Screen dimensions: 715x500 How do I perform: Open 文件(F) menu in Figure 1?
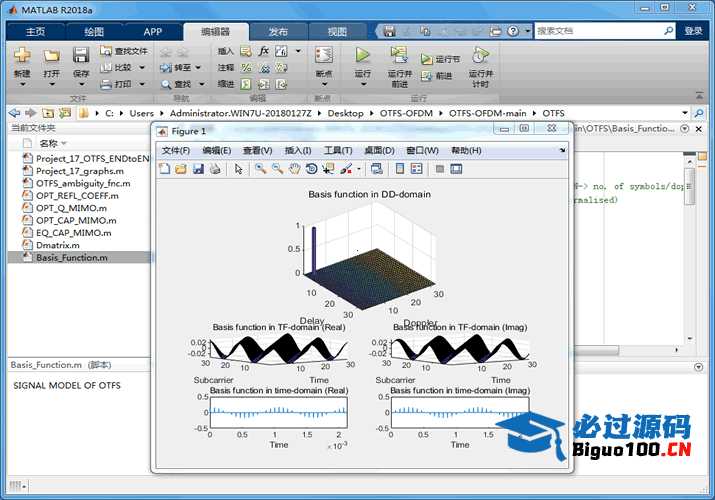pyautogui.click(x=176, y=151)
